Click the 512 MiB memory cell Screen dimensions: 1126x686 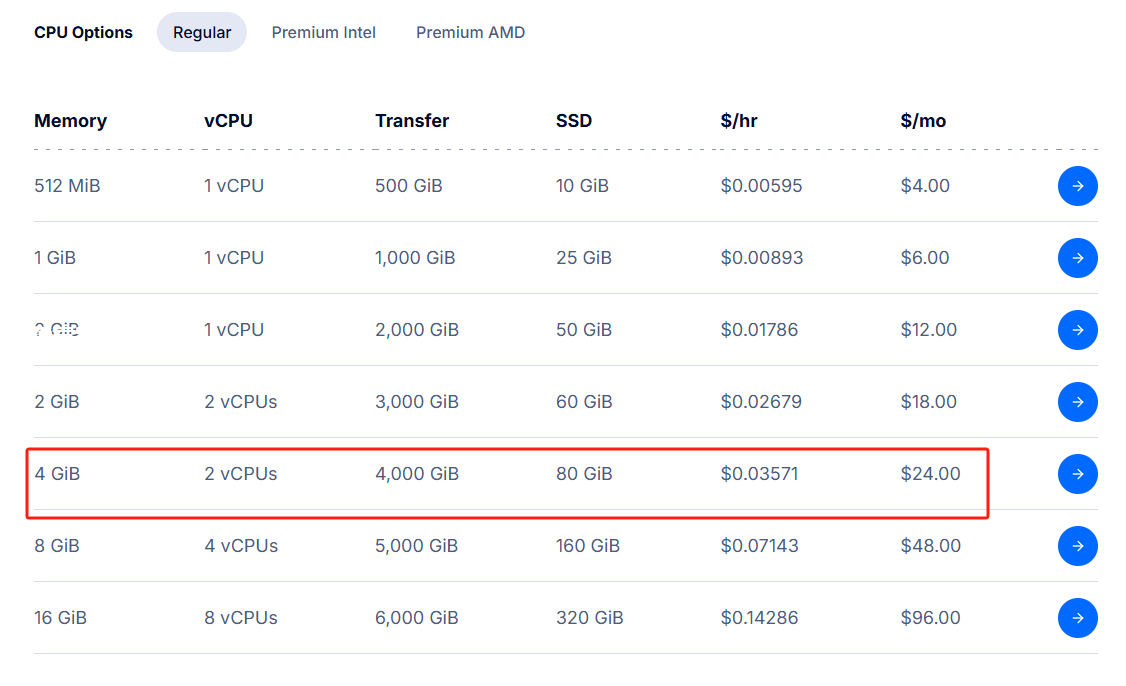pyautogui.click(x=67, y=186)
